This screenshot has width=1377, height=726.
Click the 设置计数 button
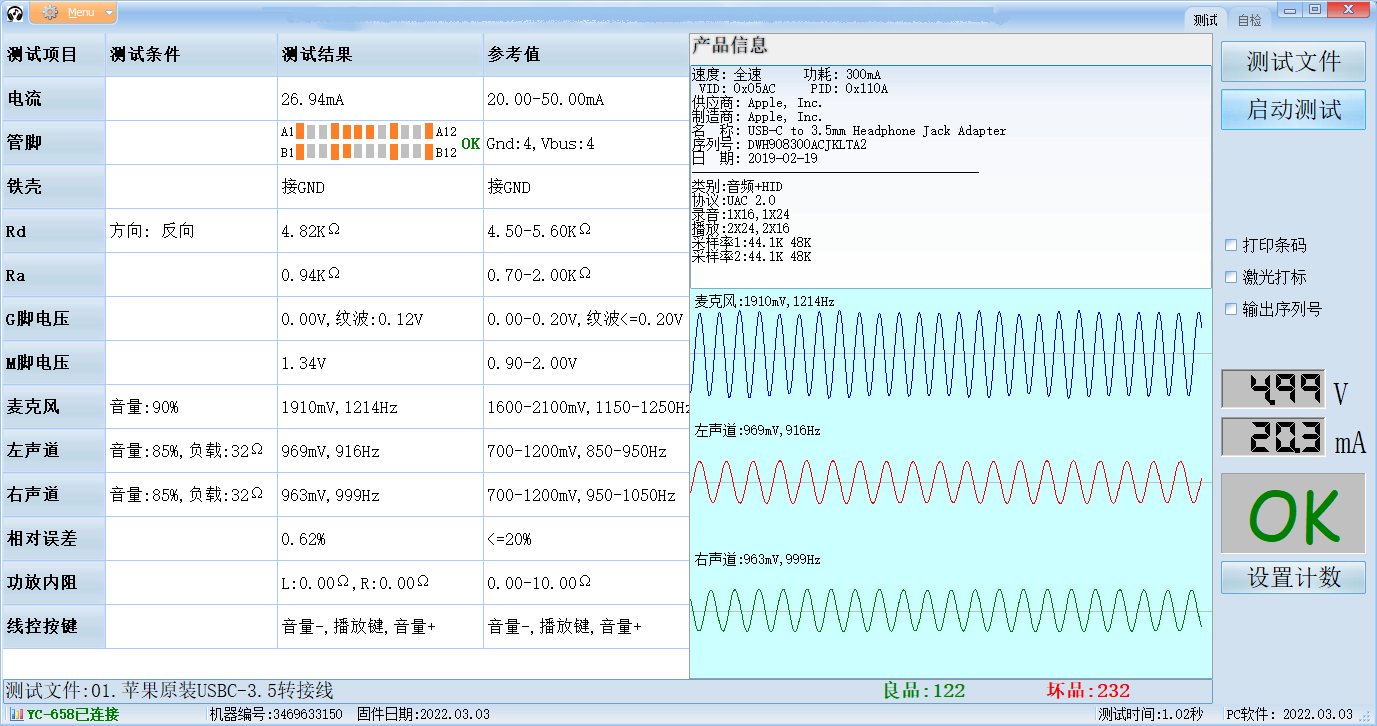coord(1293,578)
